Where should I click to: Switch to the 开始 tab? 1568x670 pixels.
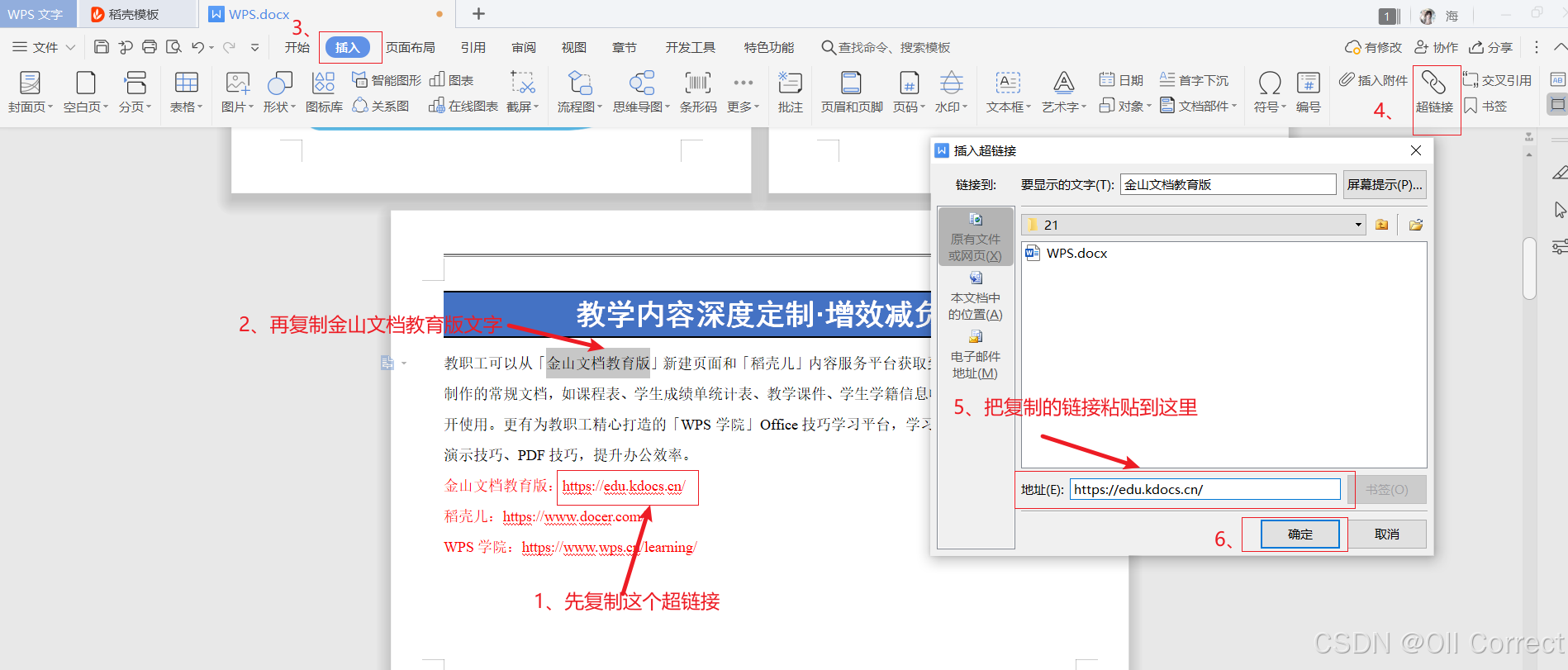point(297,47)
